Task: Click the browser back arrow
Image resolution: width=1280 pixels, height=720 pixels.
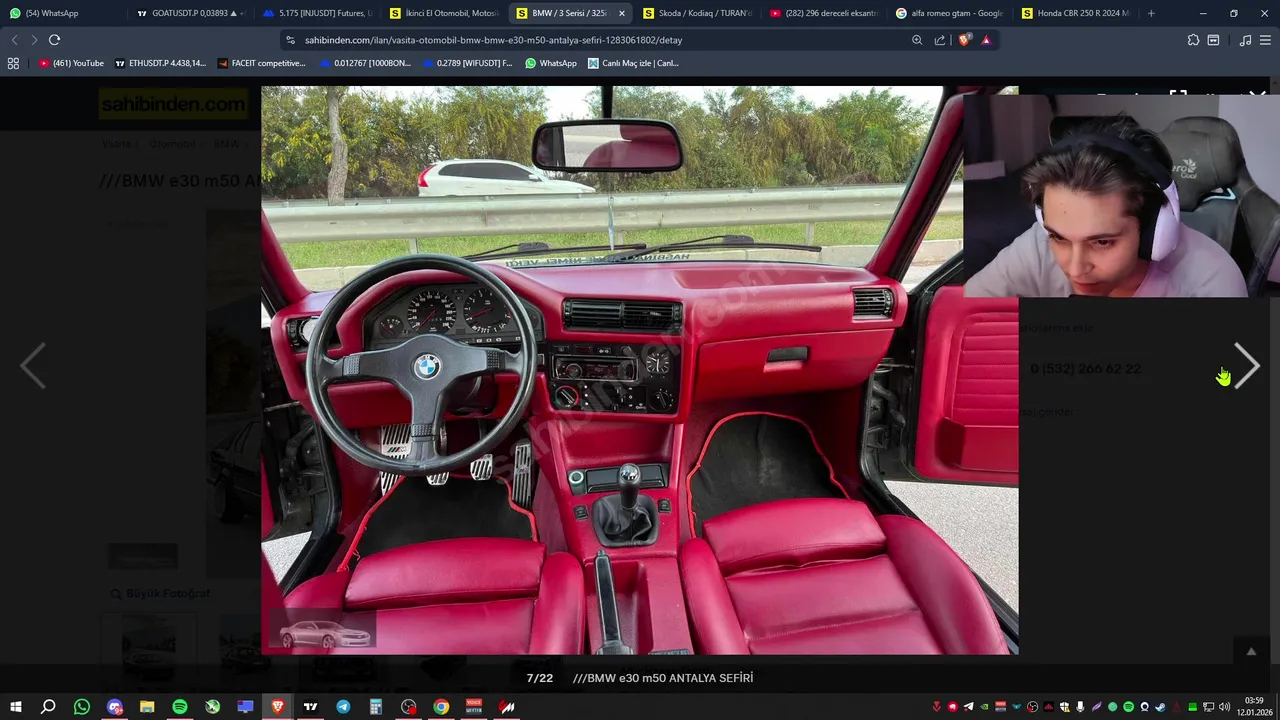Action: [14, 40]
